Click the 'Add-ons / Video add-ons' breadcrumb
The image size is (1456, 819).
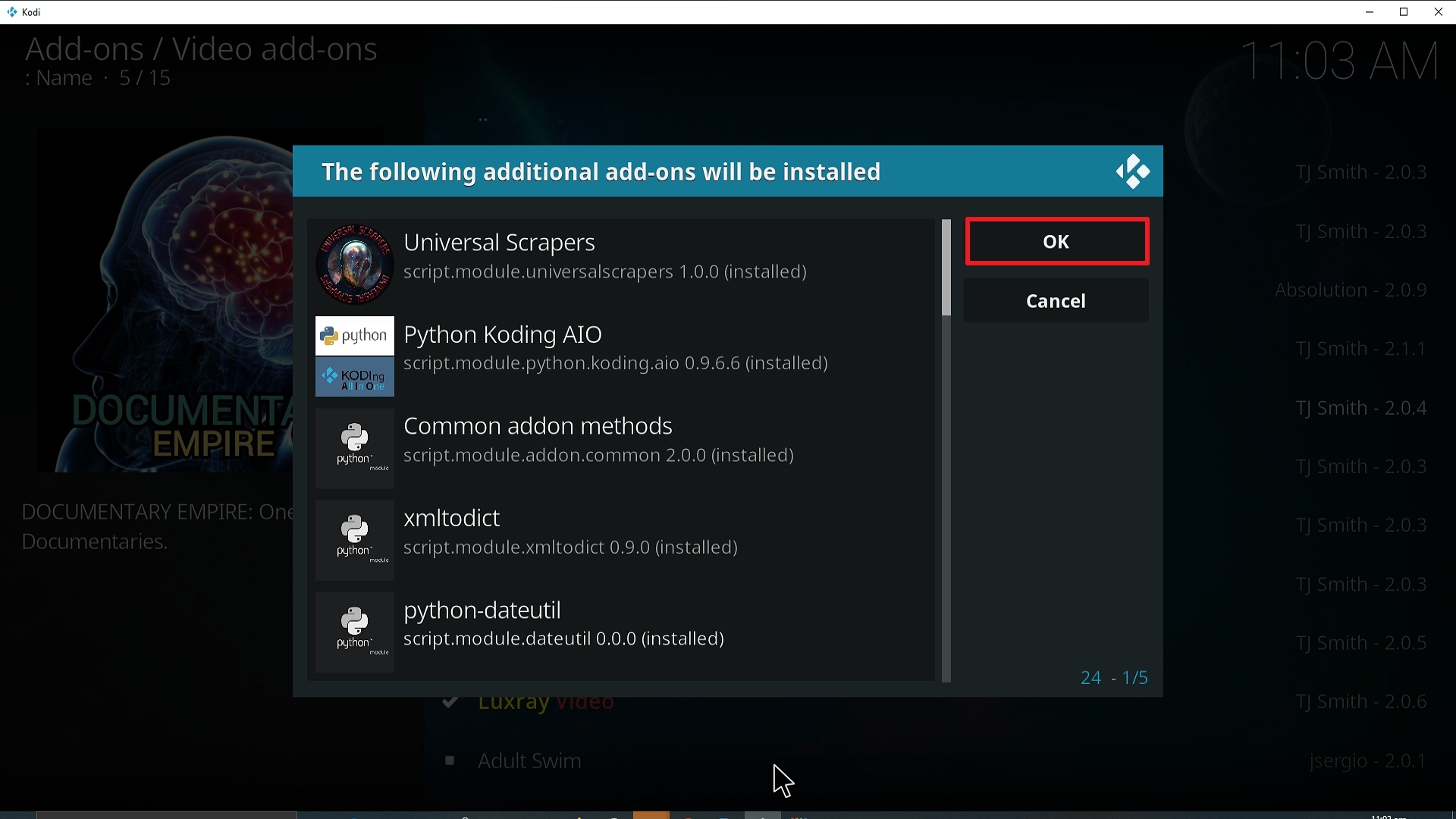click(x=201, y=49)
